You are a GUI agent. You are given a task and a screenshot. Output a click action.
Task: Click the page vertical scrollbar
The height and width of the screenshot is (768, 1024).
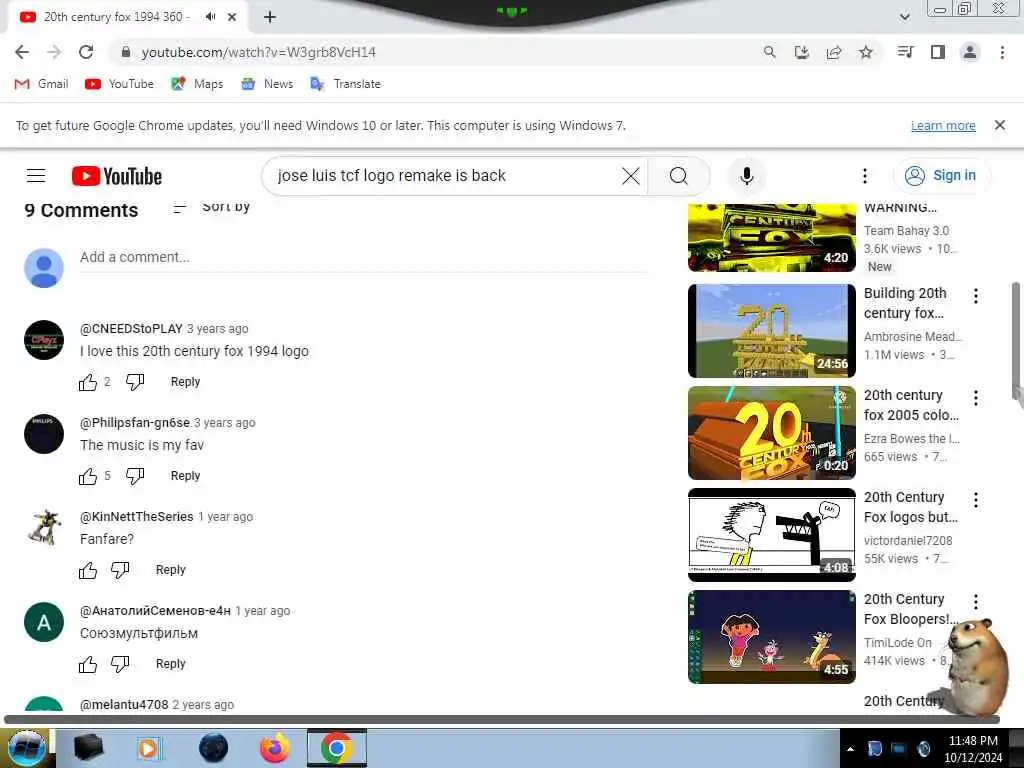(1017, 342)
